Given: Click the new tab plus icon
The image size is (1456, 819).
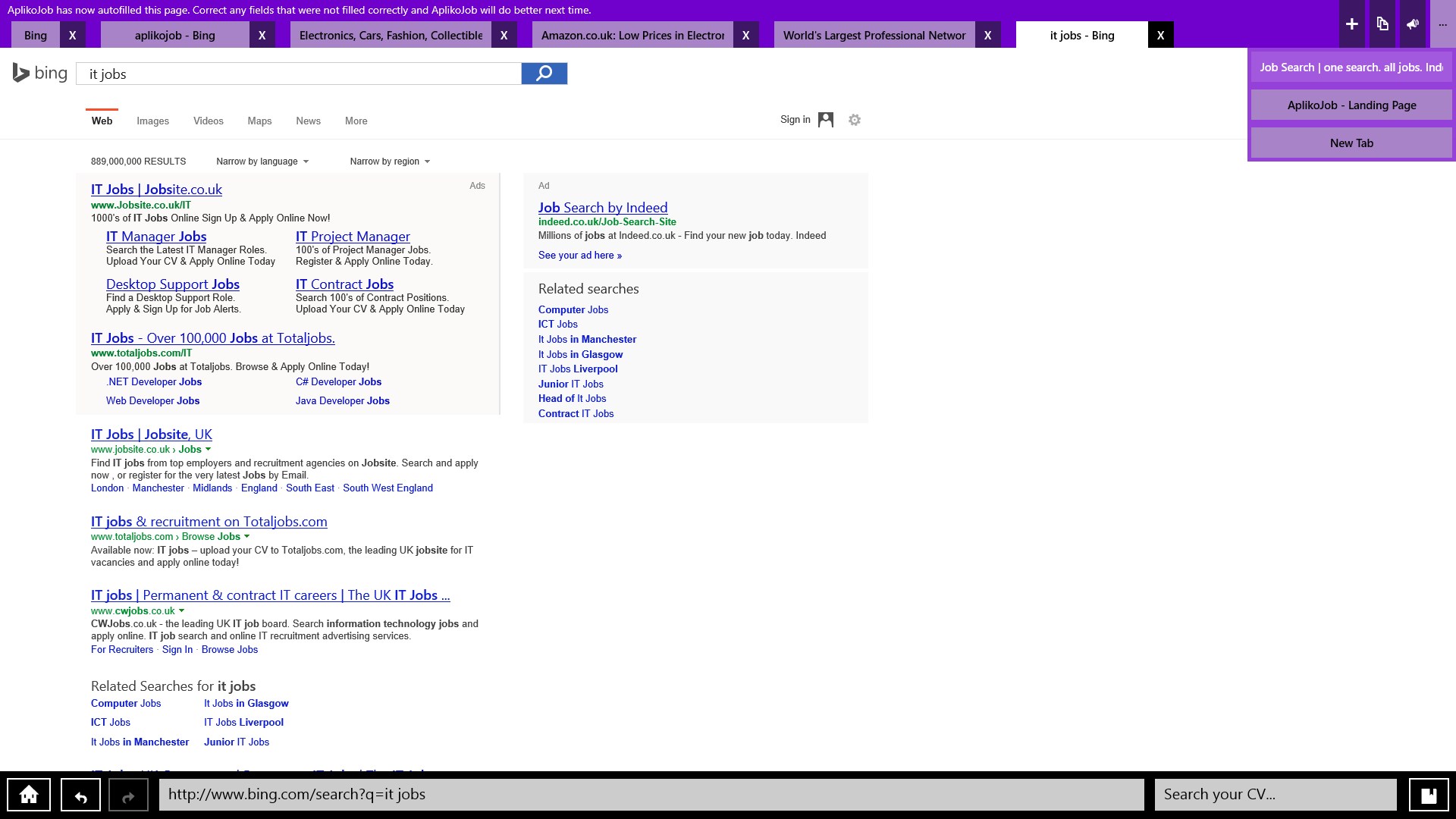Looking at the screenshot, I should [x=1351, y=24].
